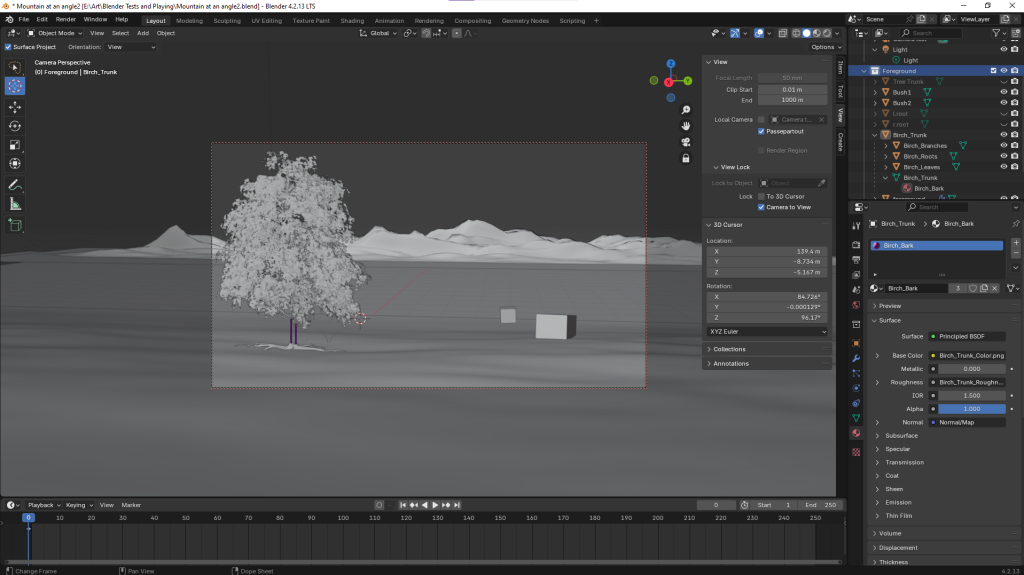Open the File menu
The width and height of the screenshot is (1024, 575).
24,20
